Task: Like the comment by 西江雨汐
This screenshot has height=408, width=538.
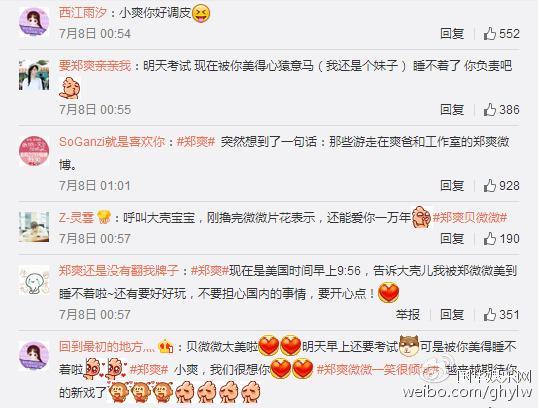Action: (x=490, y=34)
